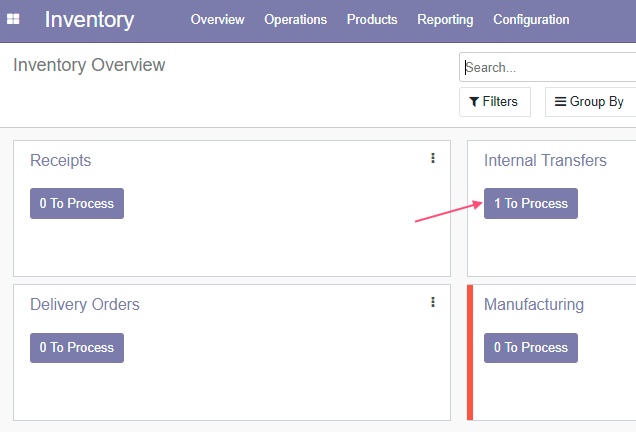Open the Manufacturing card title link
Image resolution: width=636 pixels, height=432 pixels.
534,305
